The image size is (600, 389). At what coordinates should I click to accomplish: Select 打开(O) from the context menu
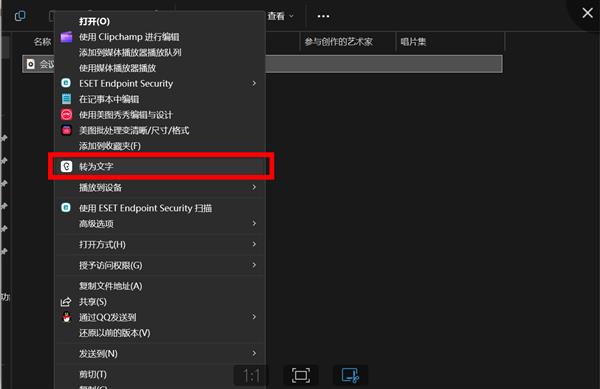pyautogui.click(x=94, y=21)
